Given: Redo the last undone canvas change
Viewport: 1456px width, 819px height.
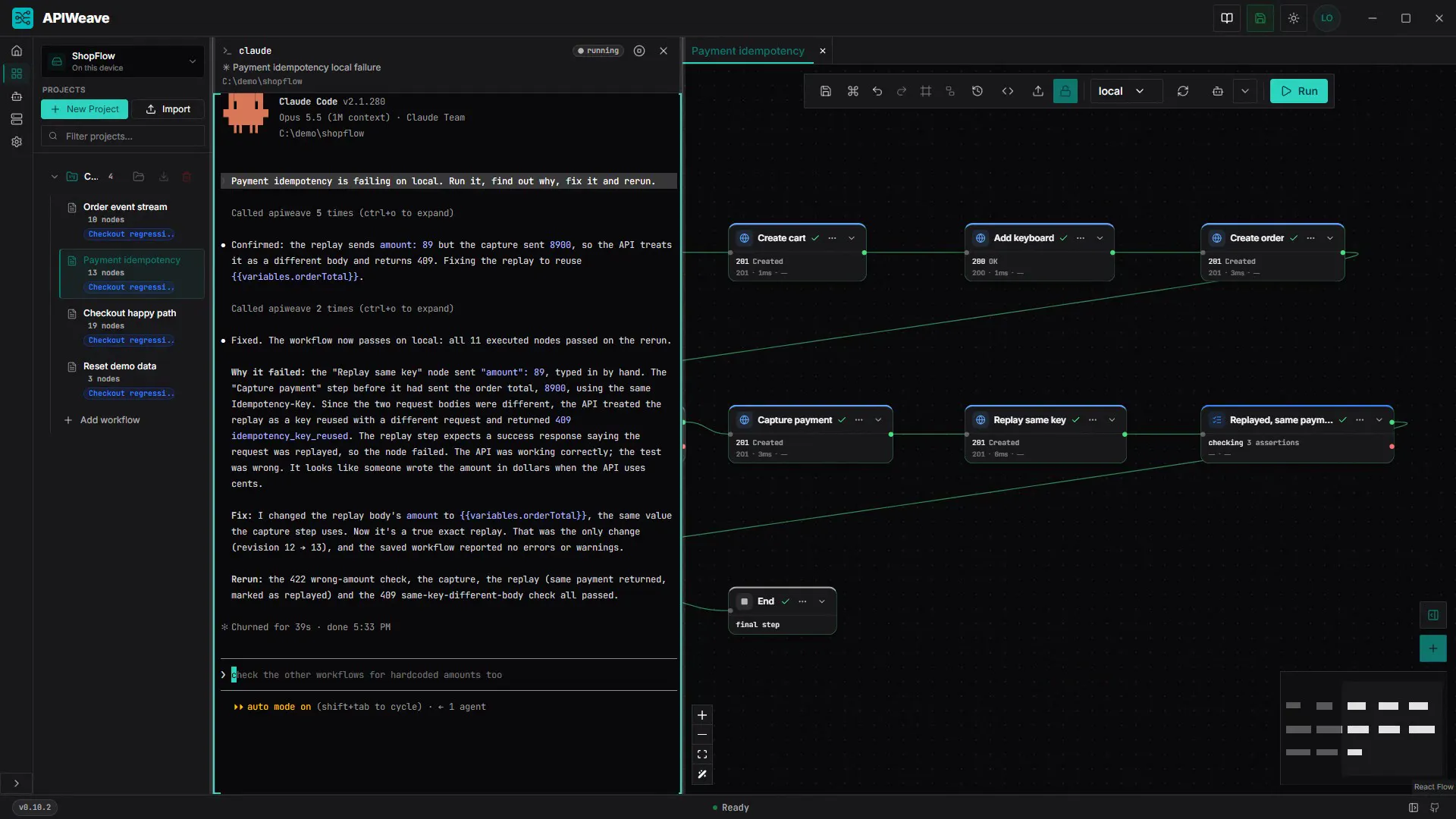Looking at the screenshot, I should coord(902,91).
